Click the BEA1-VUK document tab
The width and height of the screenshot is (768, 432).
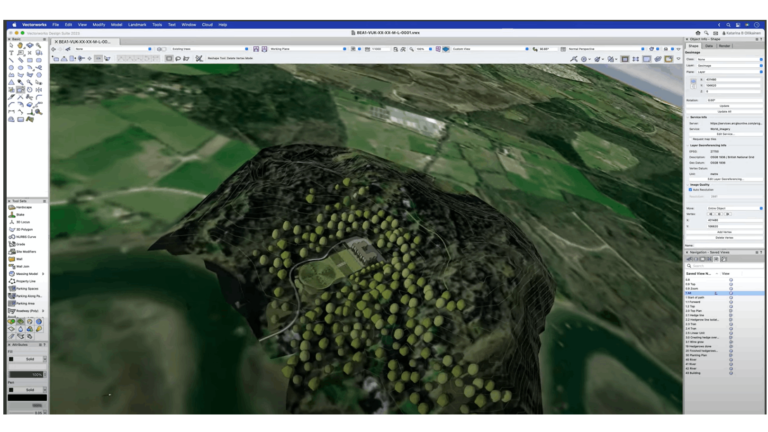pos(82,41)
